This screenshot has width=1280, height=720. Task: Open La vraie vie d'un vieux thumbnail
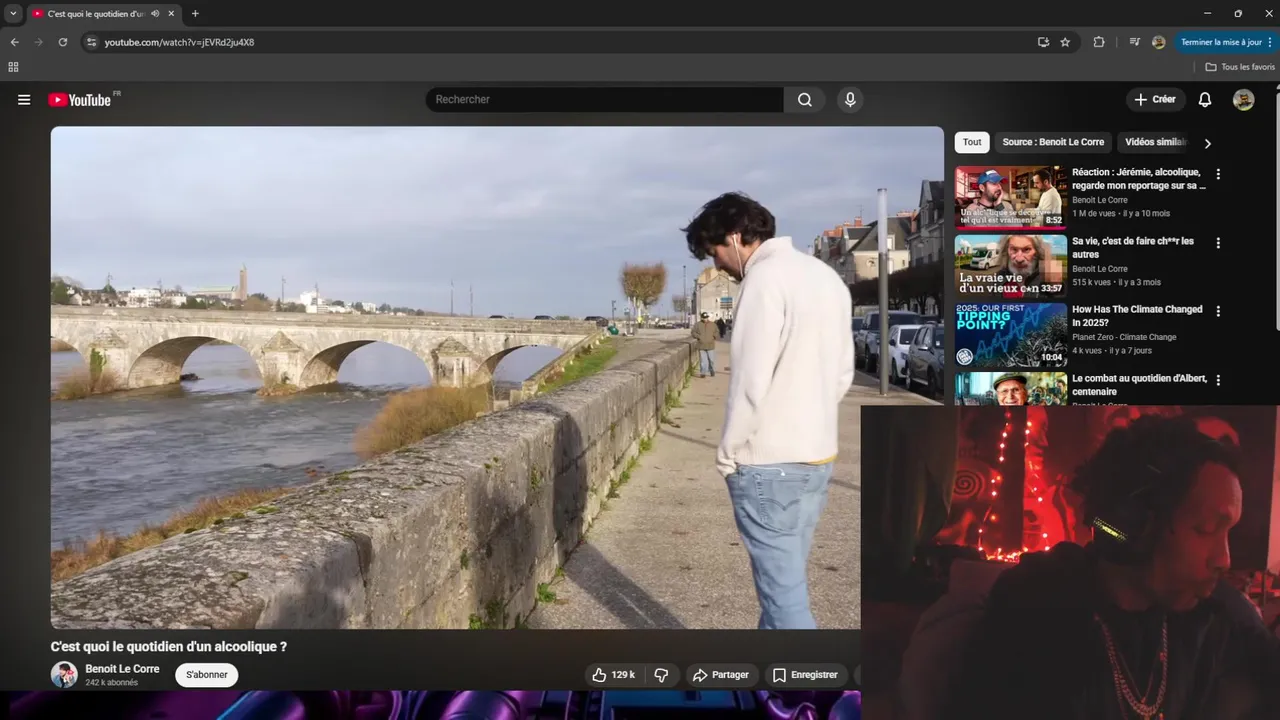pos(1011,266)
